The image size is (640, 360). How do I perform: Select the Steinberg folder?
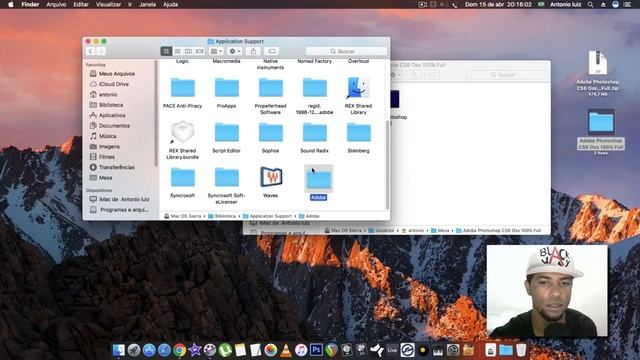359,133
